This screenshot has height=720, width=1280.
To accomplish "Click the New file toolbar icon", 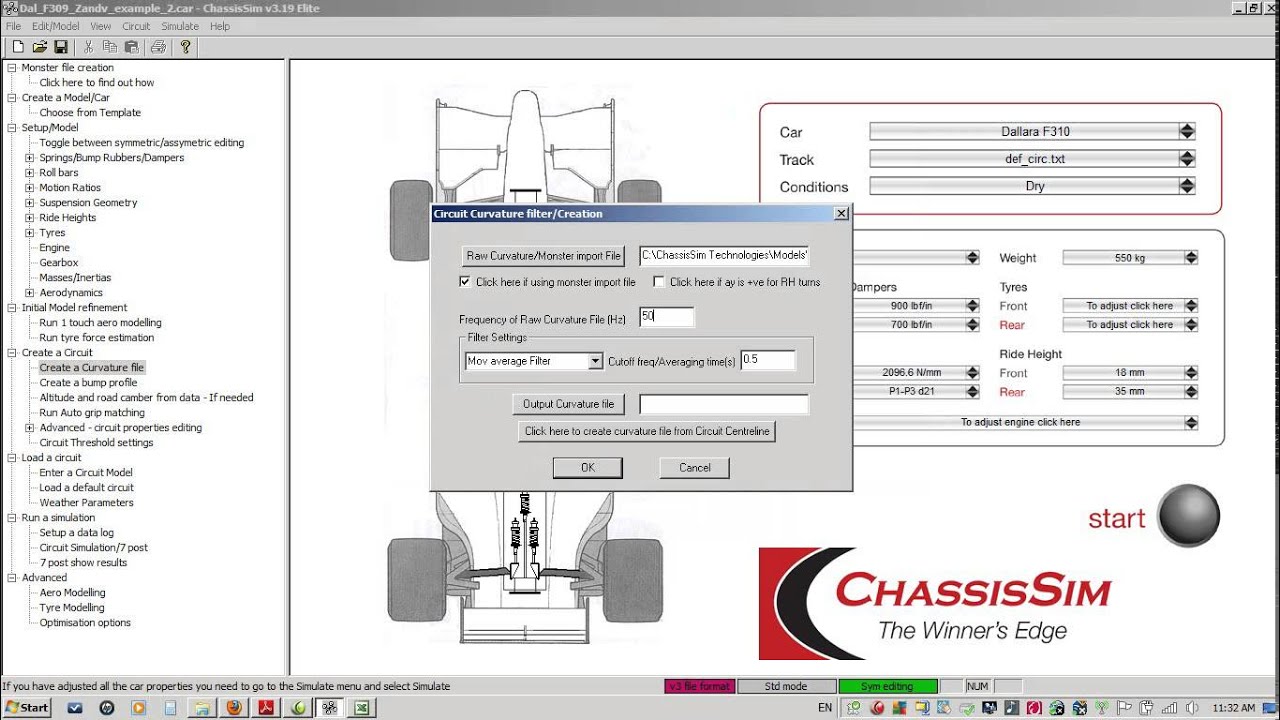I will (18, 47).
